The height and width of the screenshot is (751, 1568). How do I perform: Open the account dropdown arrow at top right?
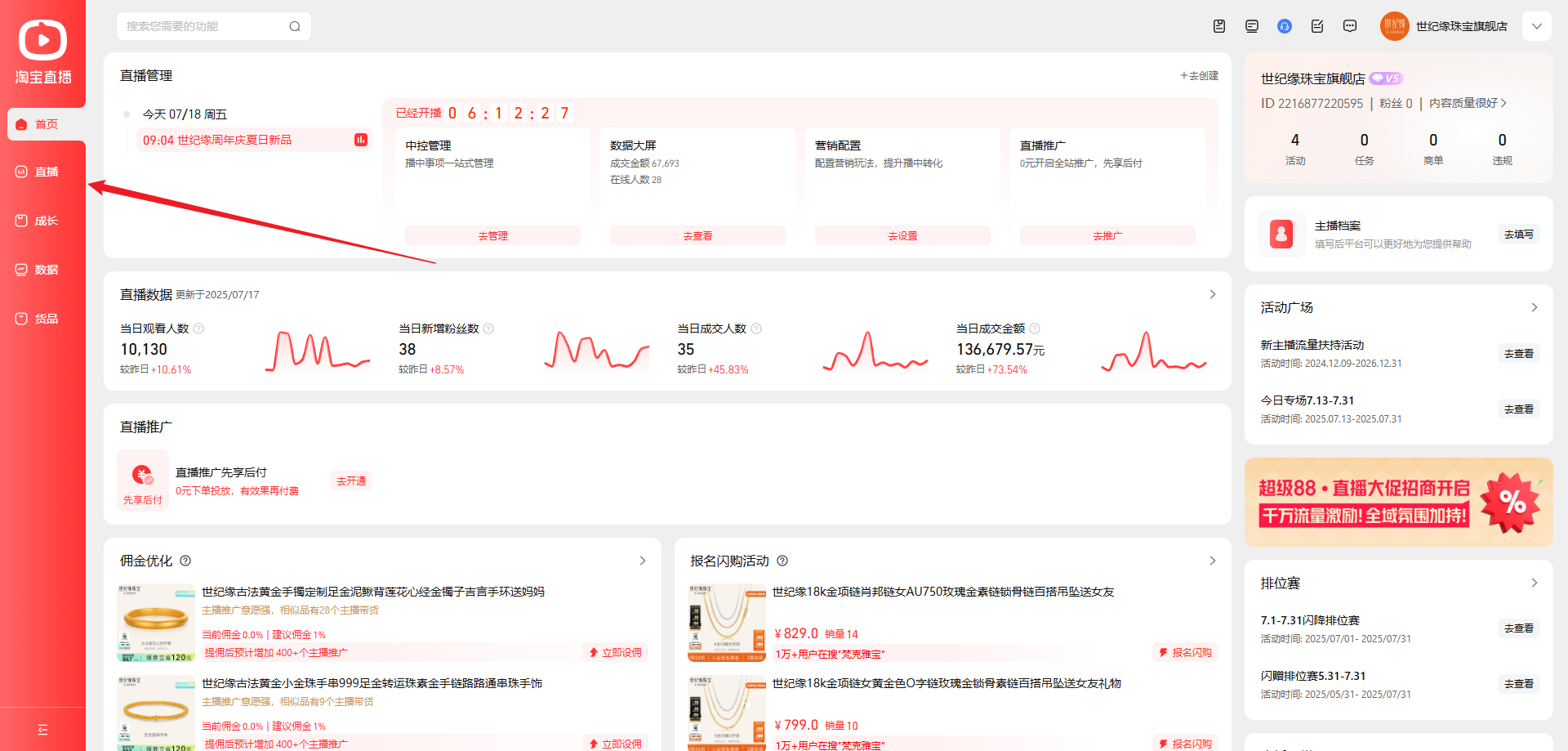point(1536,26)
